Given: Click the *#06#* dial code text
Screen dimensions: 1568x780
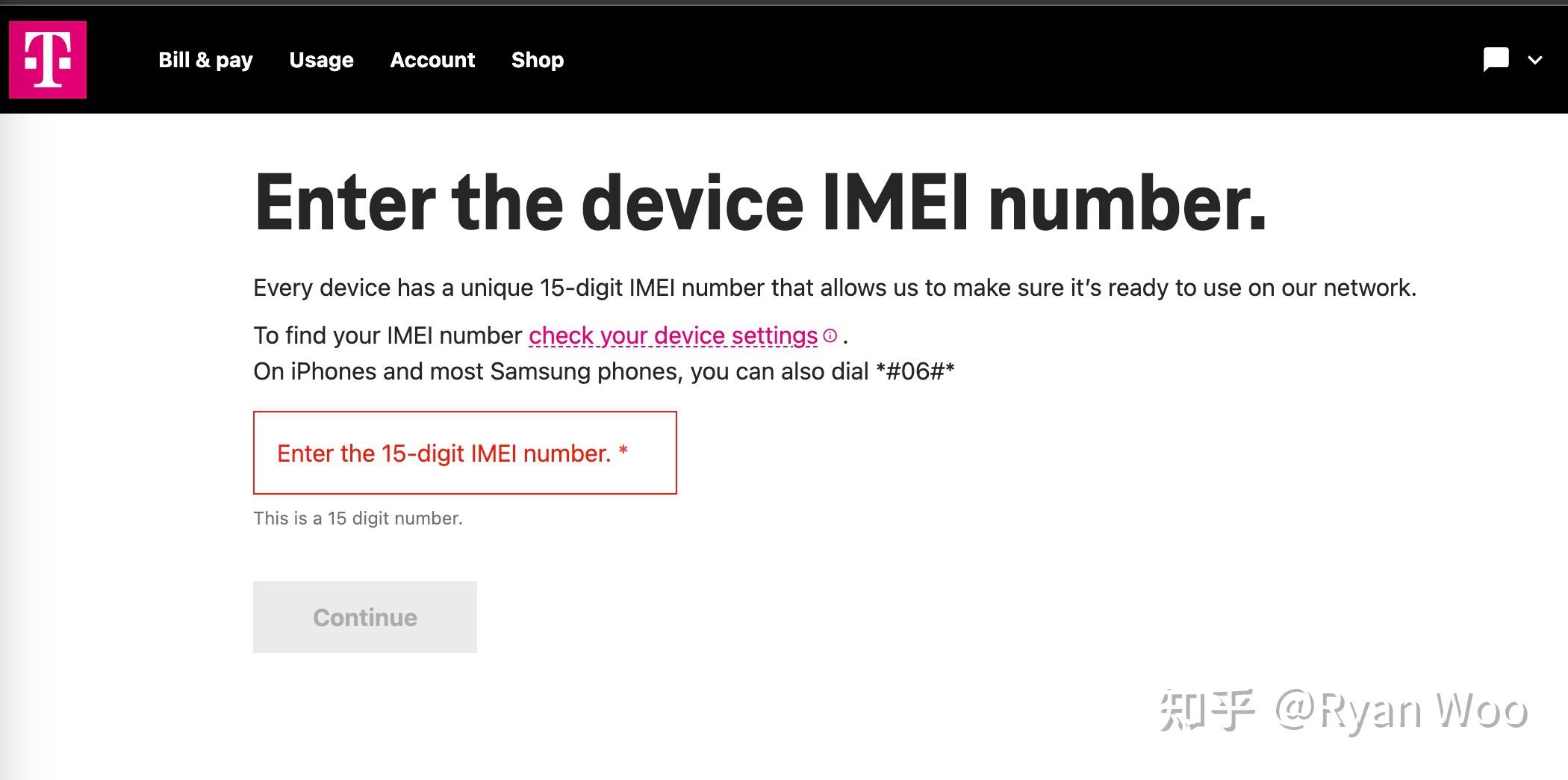Looking at the screenshot, I should point(915,371).
